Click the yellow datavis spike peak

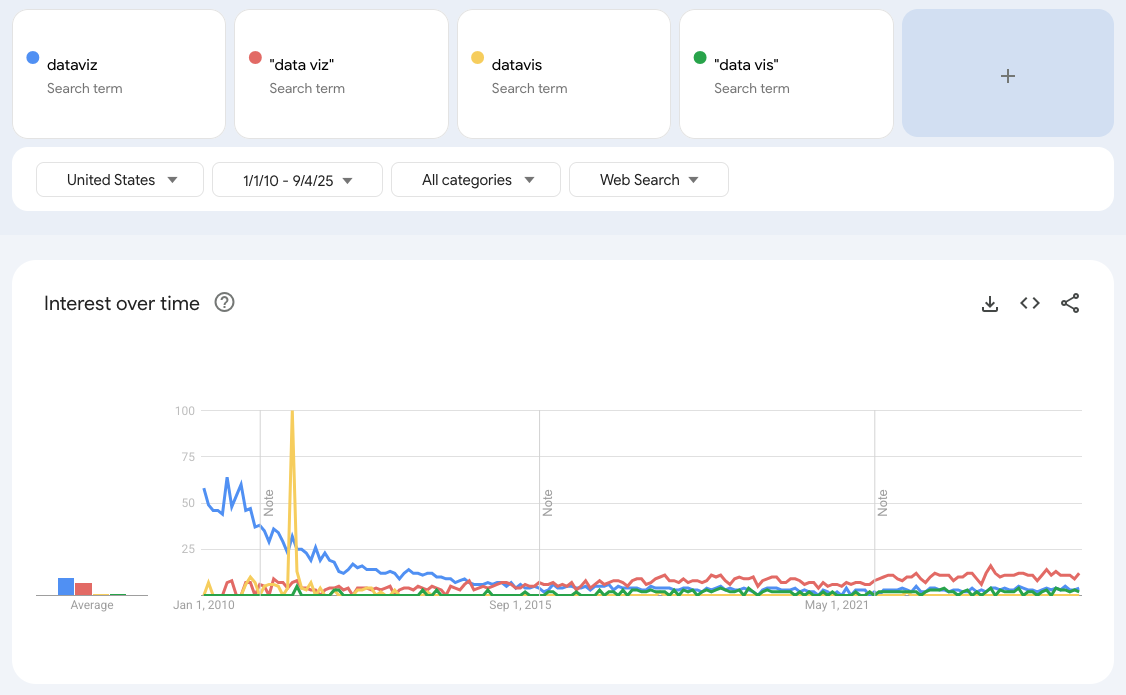pyautogui.click(x=292, y=413)
